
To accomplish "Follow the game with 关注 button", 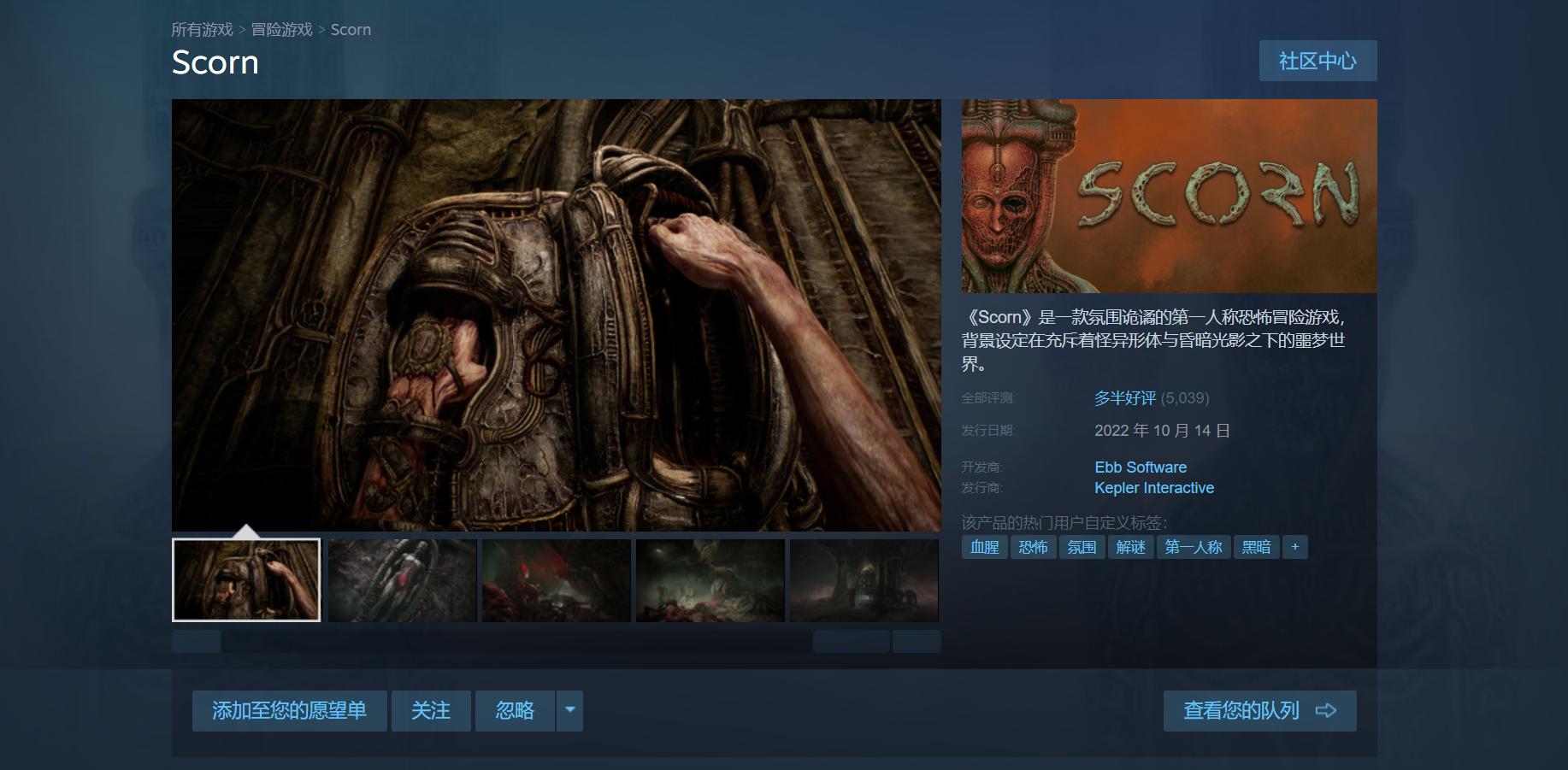I will [431, 710].
